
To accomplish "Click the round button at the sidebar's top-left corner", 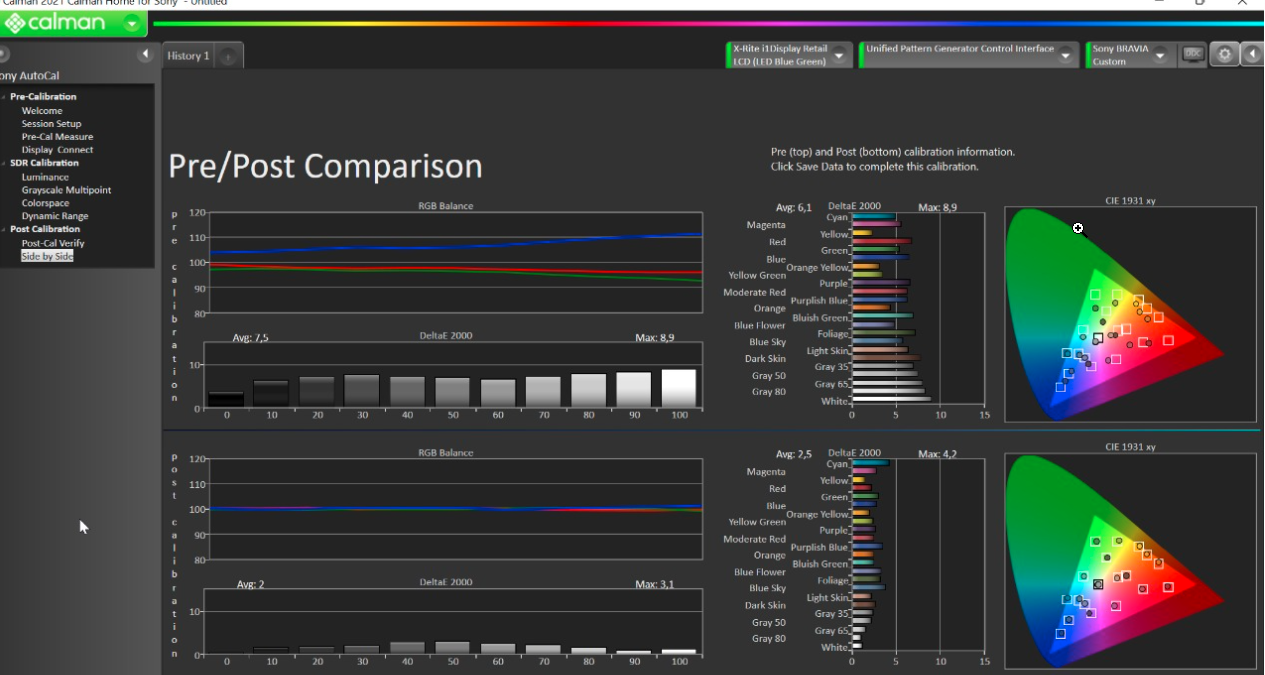I will [x=3, y=54].
